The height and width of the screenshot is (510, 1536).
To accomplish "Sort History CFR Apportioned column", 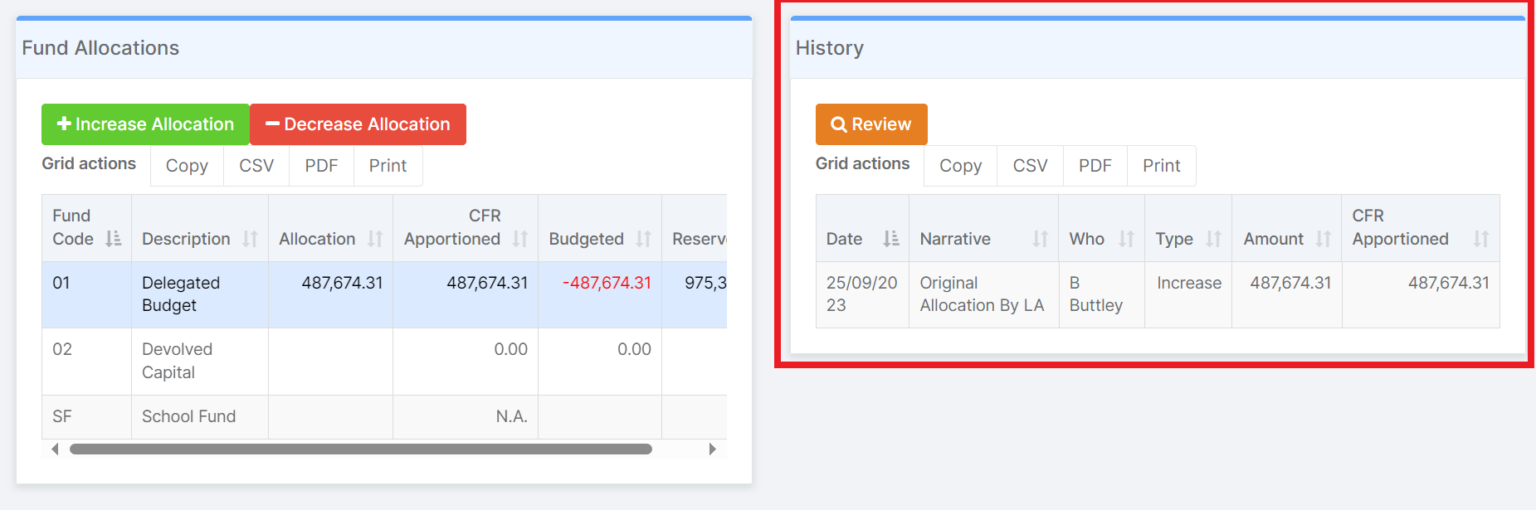I will [1480, 239].
